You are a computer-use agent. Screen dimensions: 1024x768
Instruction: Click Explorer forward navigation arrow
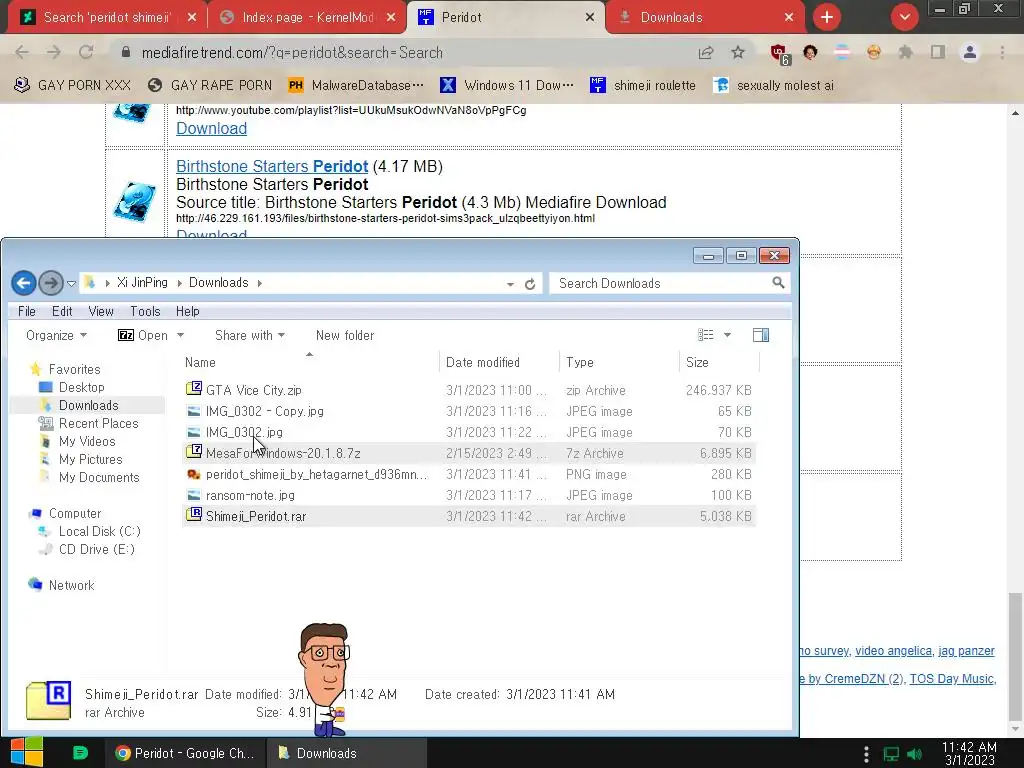coord(51,283)
